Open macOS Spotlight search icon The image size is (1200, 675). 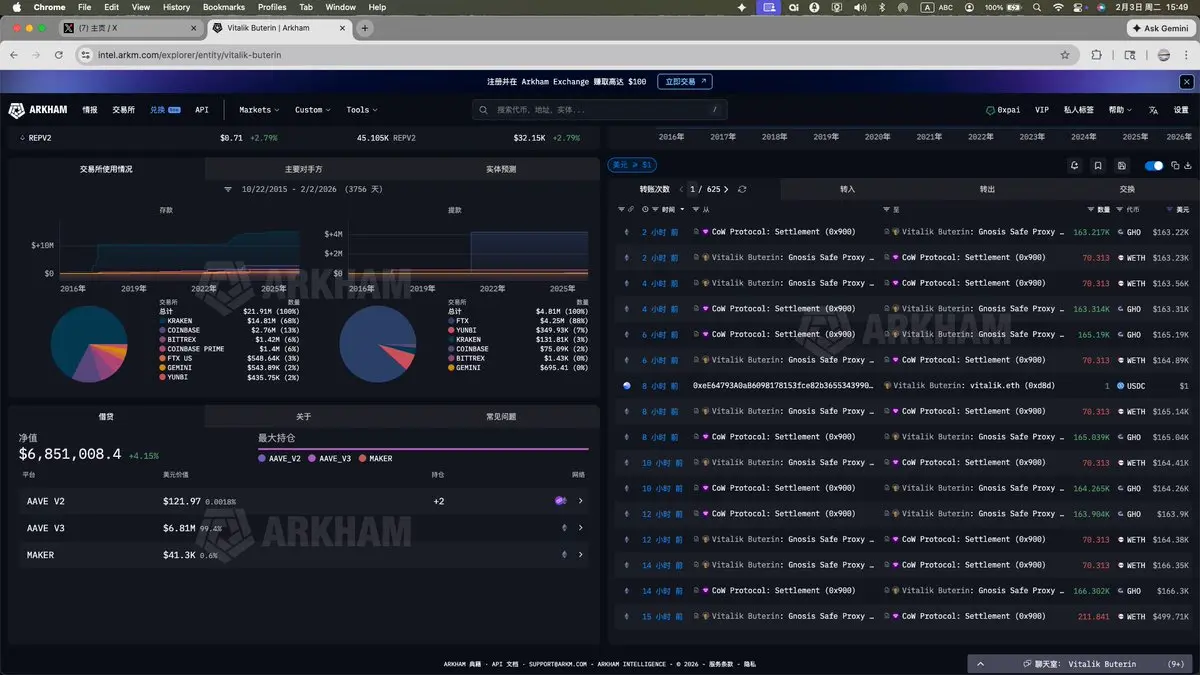tap(1039, 7)
